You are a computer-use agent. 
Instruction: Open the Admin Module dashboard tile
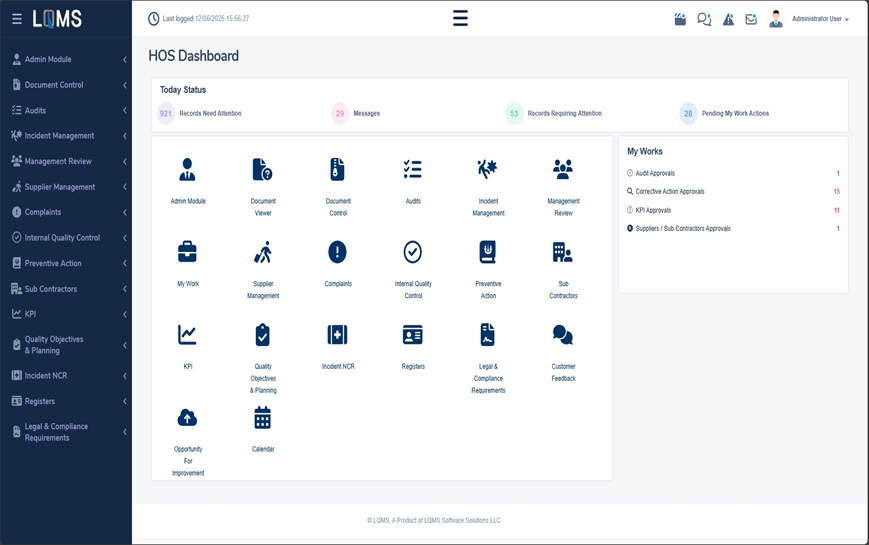click(188, 181)
